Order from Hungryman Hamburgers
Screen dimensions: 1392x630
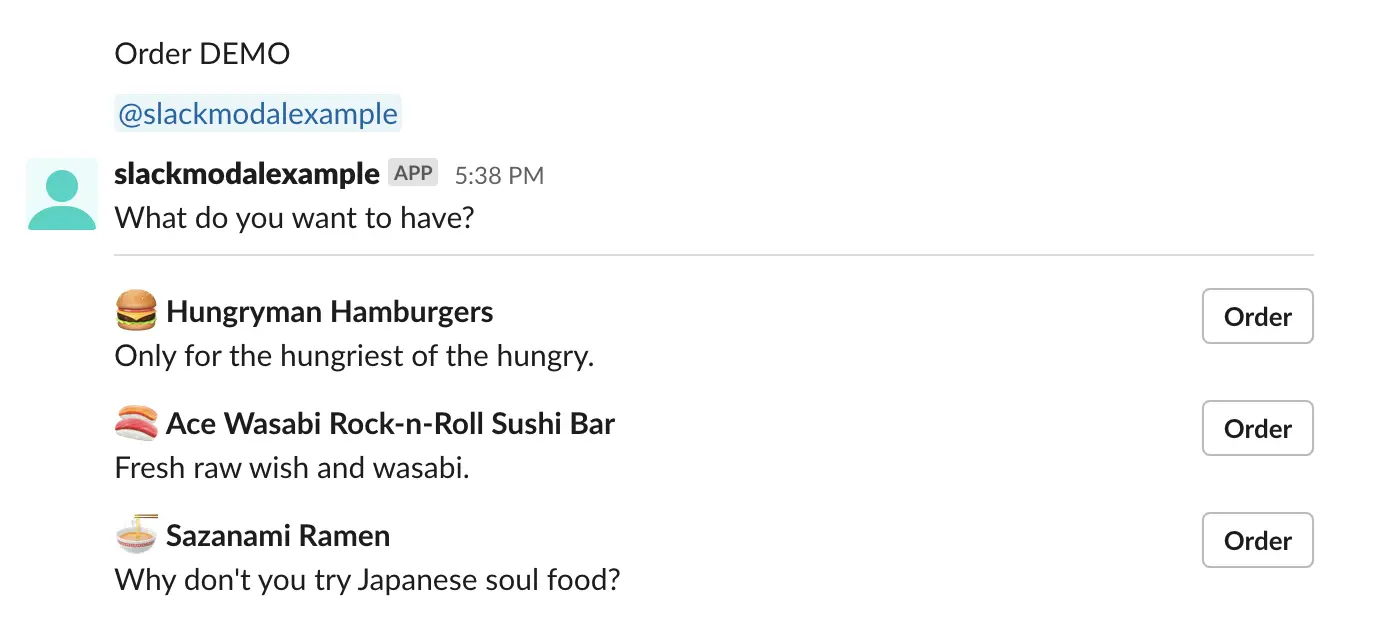click(x=1257, y=316)
